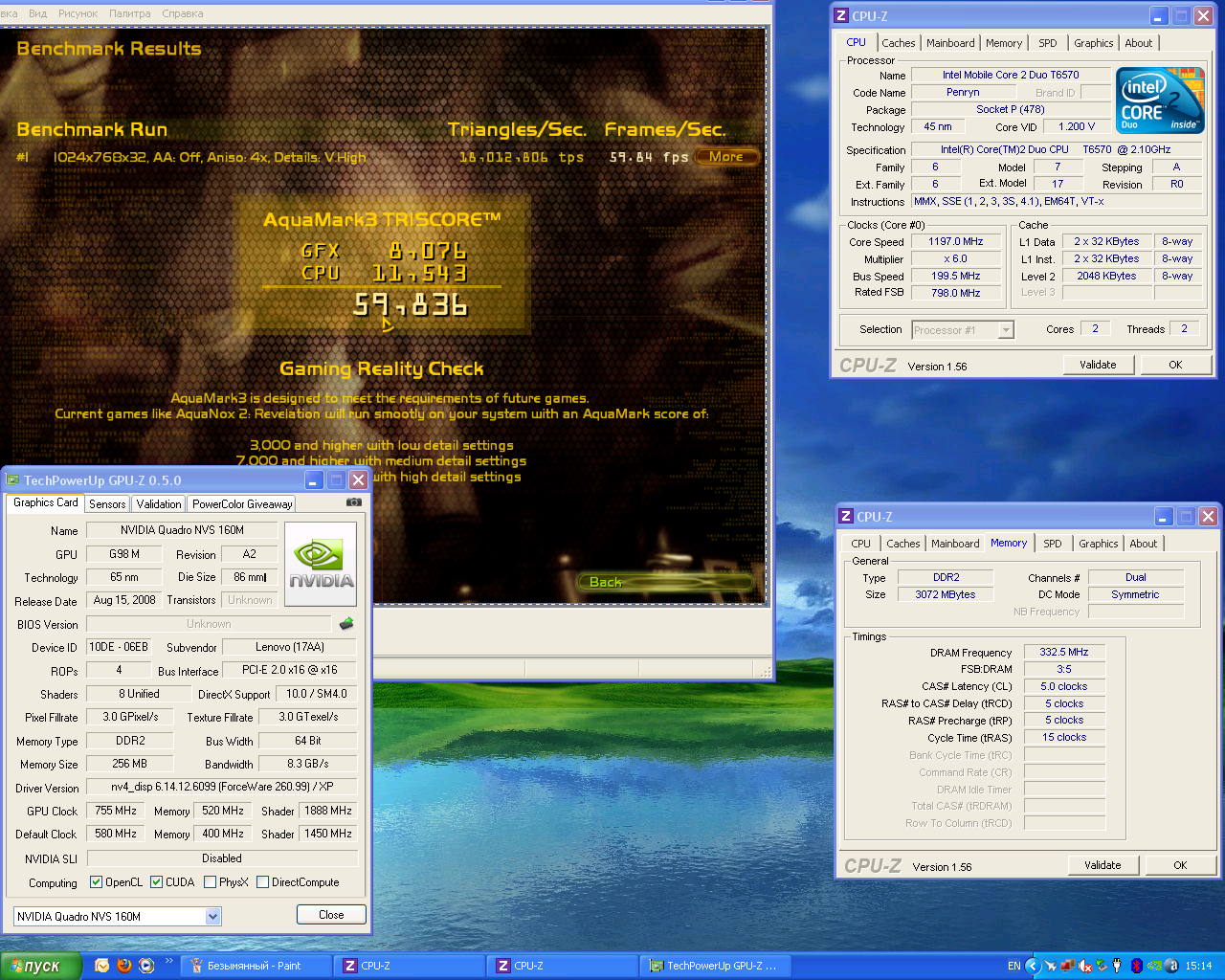1225x980 pixels.
Task: Click the GPU-Z title bar icon
Action: click(13, 480)
